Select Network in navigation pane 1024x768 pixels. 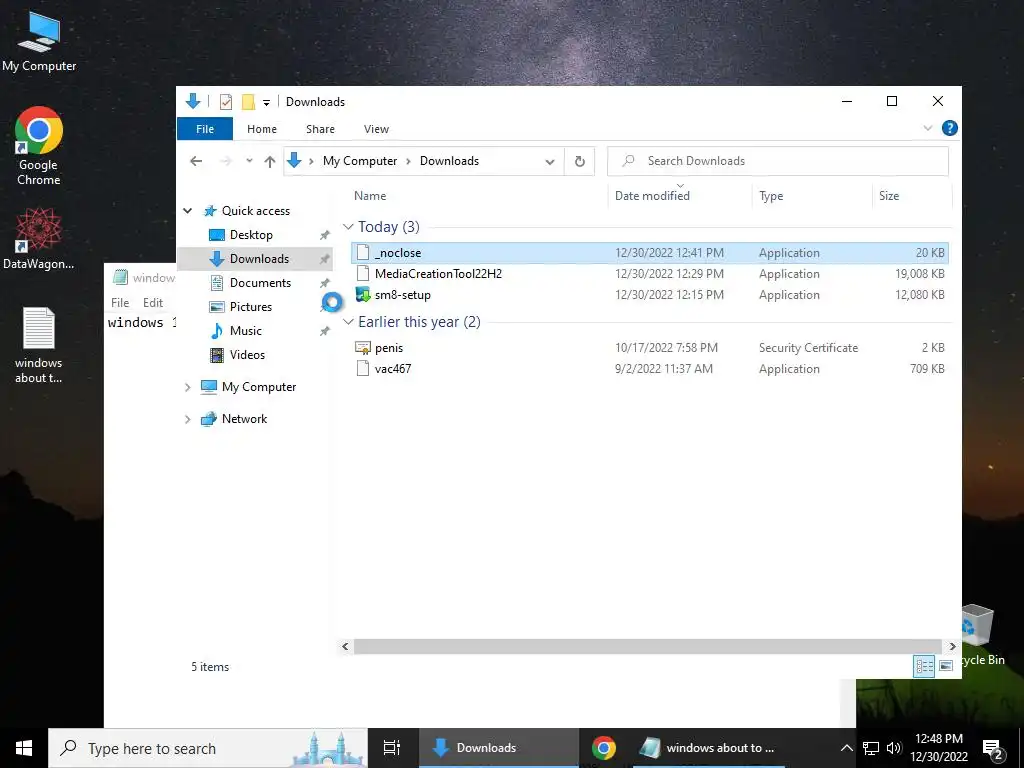(244, 419)
